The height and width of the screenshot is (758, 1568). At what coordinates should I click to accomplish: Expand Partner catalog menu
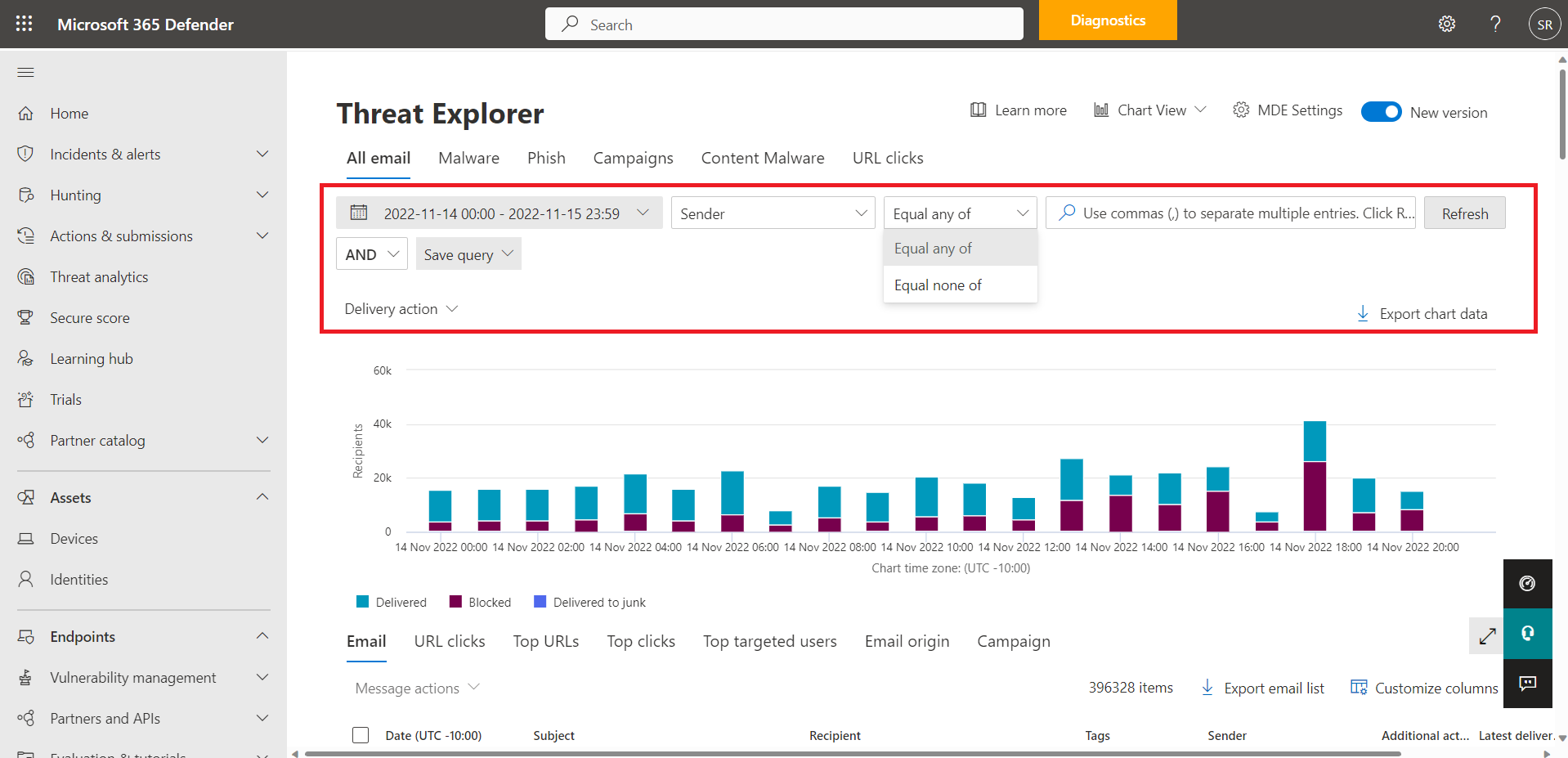262,440
